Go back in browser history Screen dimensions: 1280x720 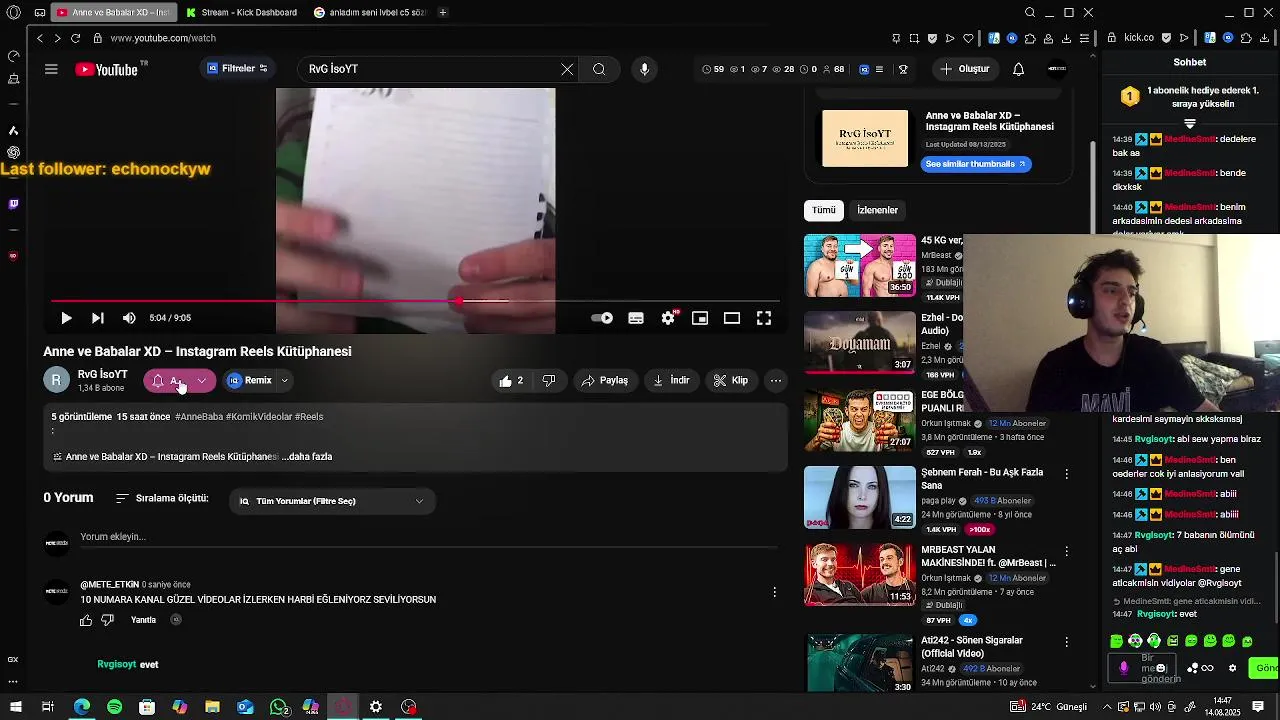click(40, 38)
